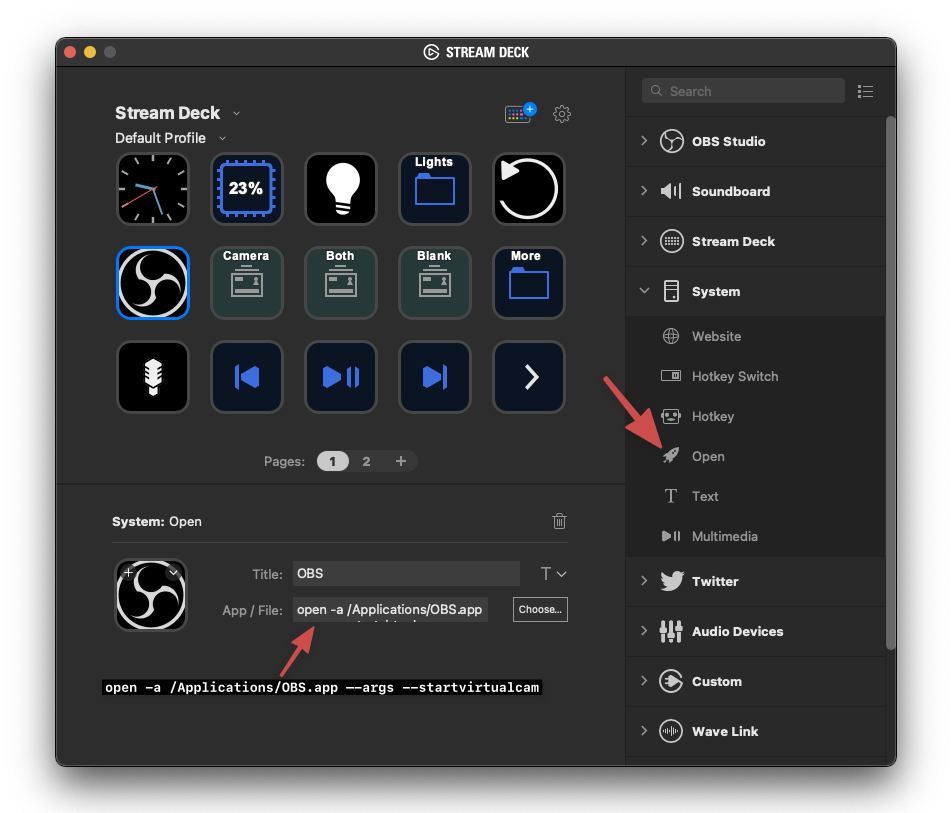Add a new page with plus
The height and width of the screenshot is (813, 952).
pyautogui.click(x=401, y=461)
